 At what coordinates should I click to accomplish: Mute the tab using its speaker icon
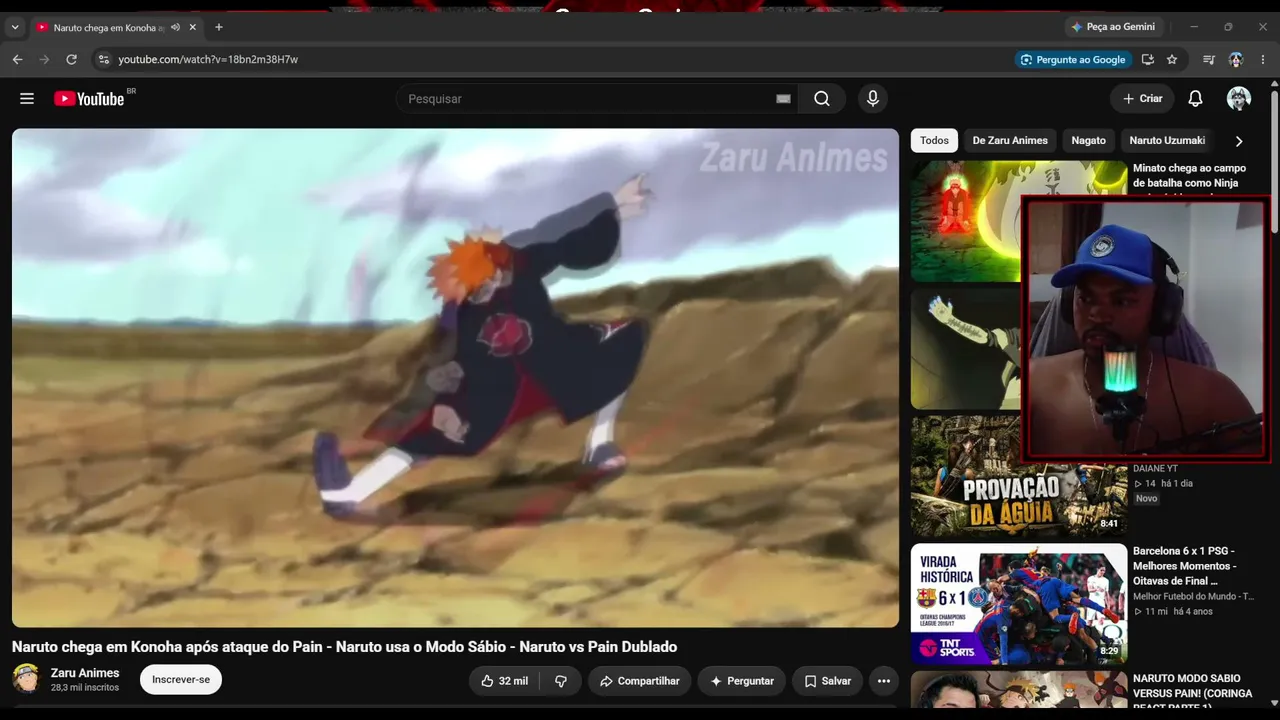pyautogui.click(x=176, y=27)
